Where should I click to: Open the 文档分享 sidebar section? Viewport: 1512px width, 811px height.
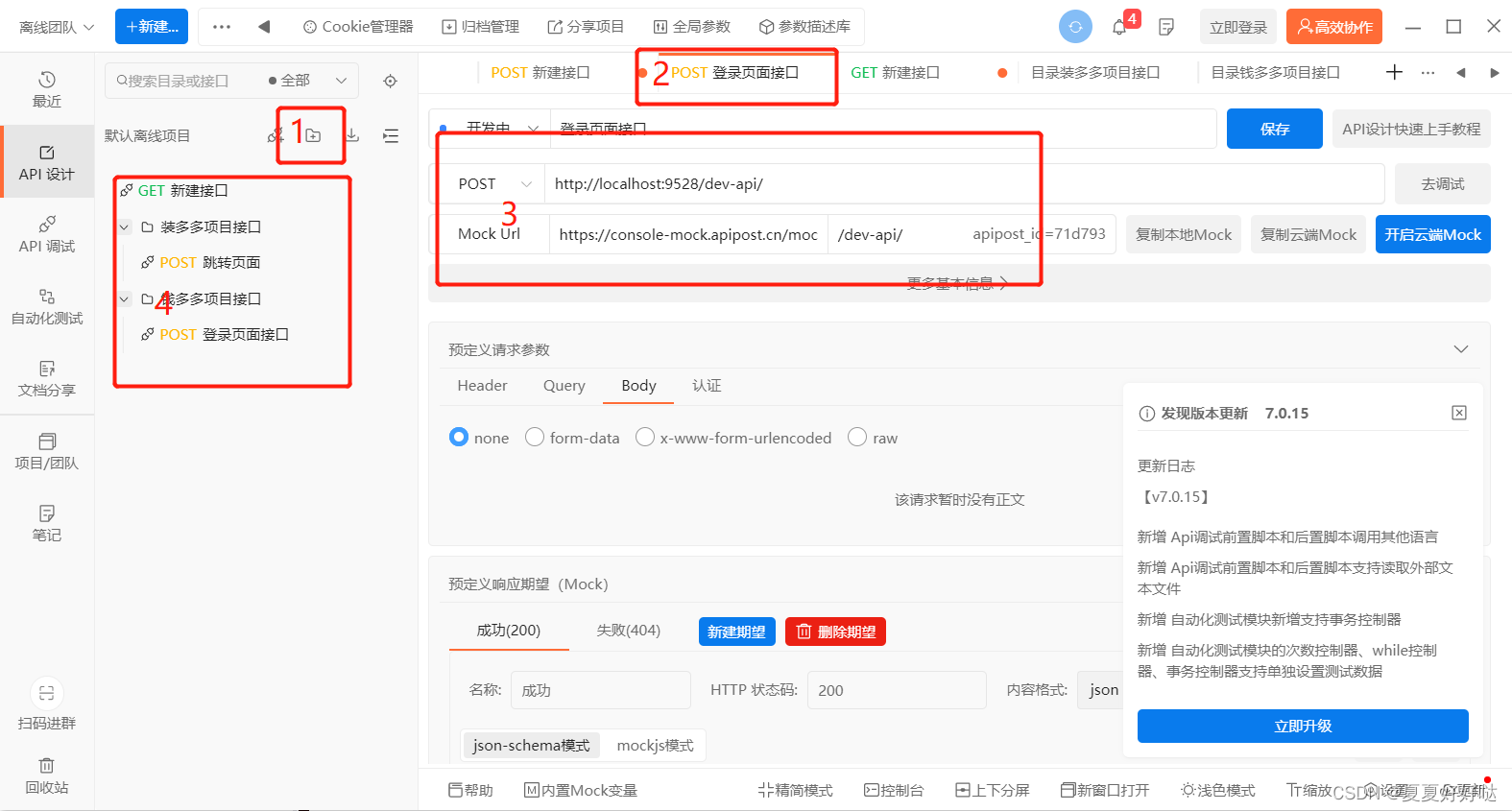(46, 378)
